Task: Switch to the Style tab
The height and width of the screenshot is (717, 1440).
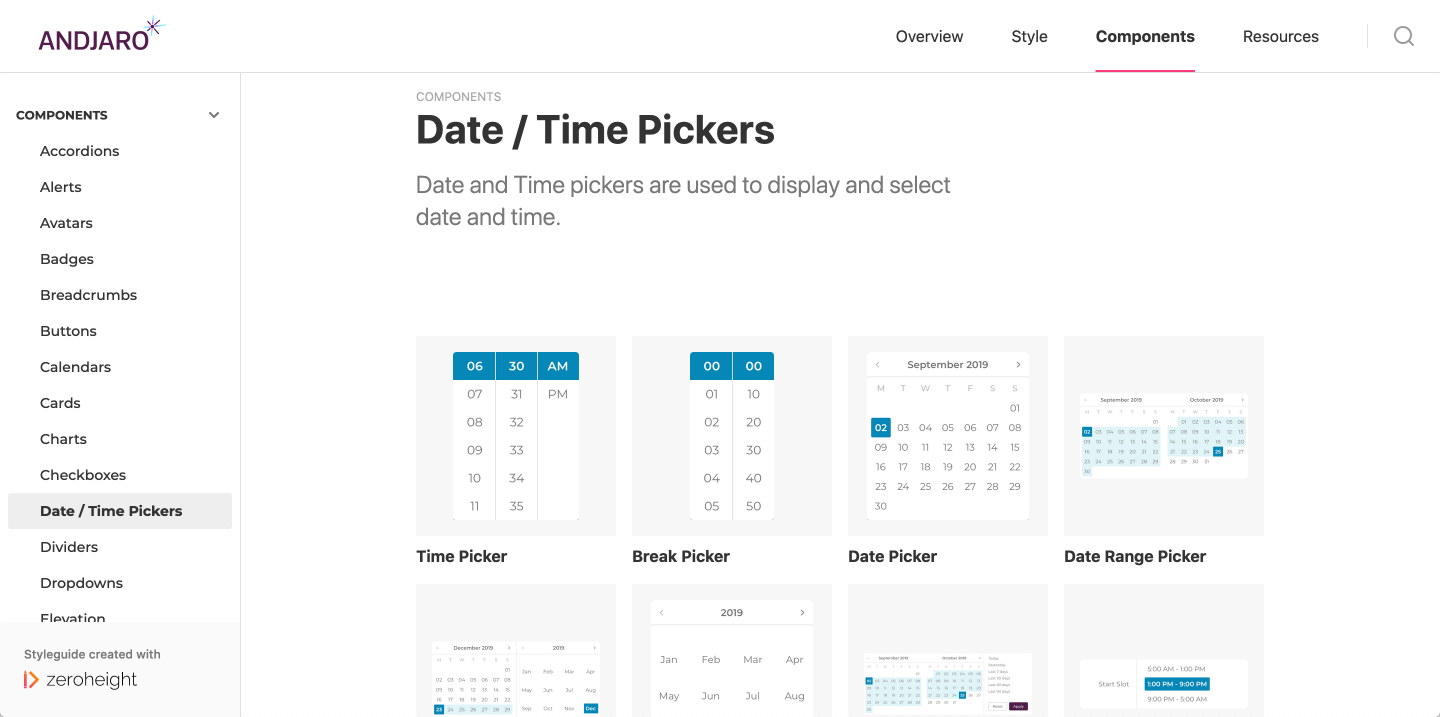Action: tap(1029, 36)
